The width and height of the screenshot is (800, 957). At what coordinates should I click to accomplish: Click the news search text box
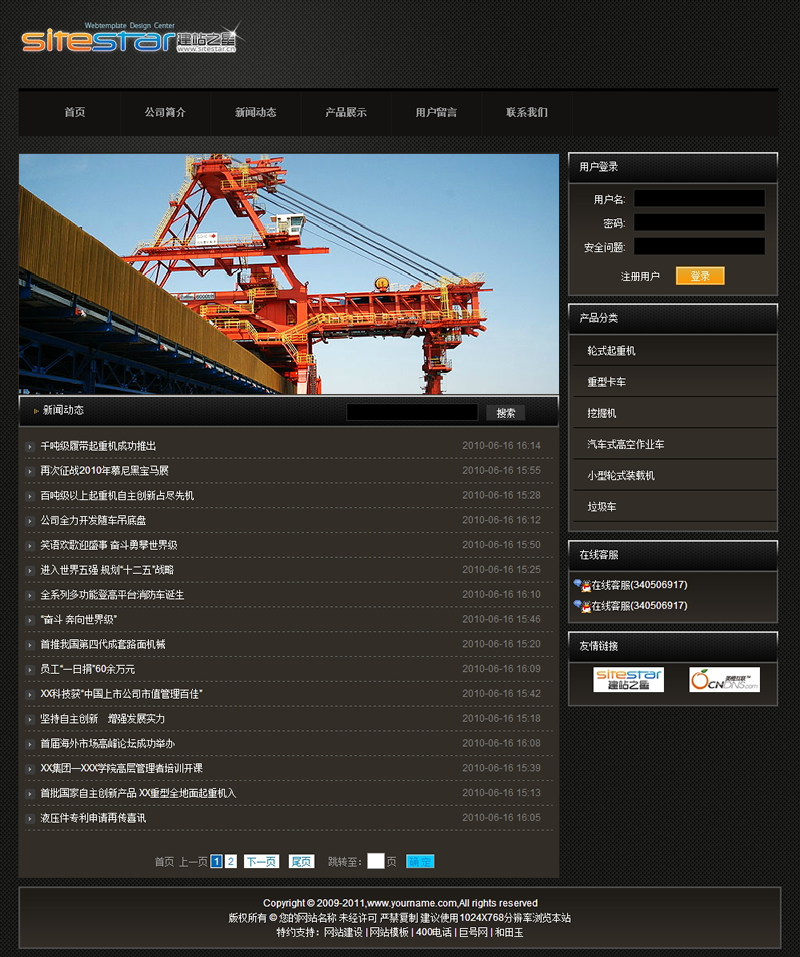pos(412,412)
